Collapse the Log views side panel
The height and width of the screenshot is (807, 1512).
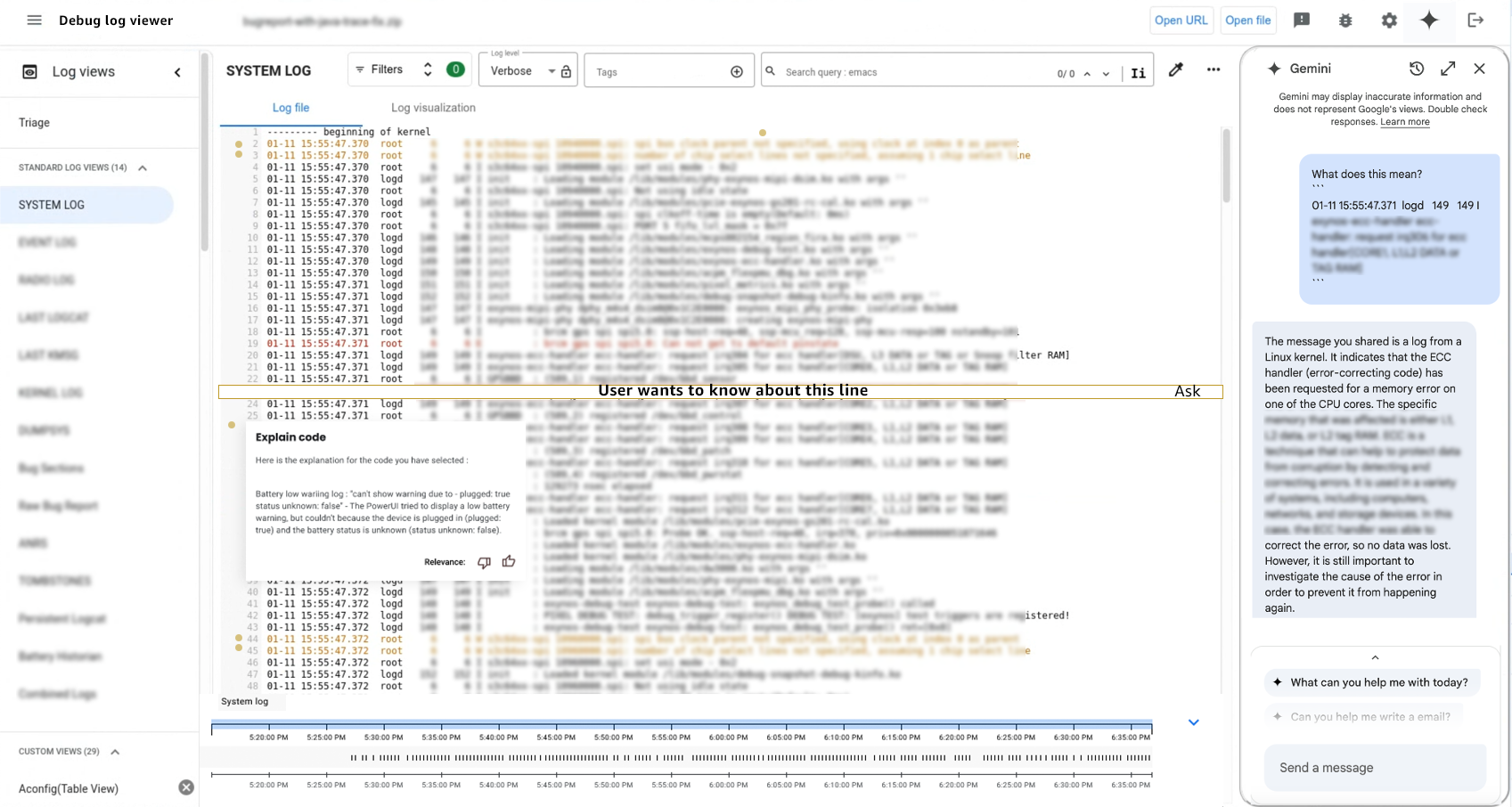(177, 72)
